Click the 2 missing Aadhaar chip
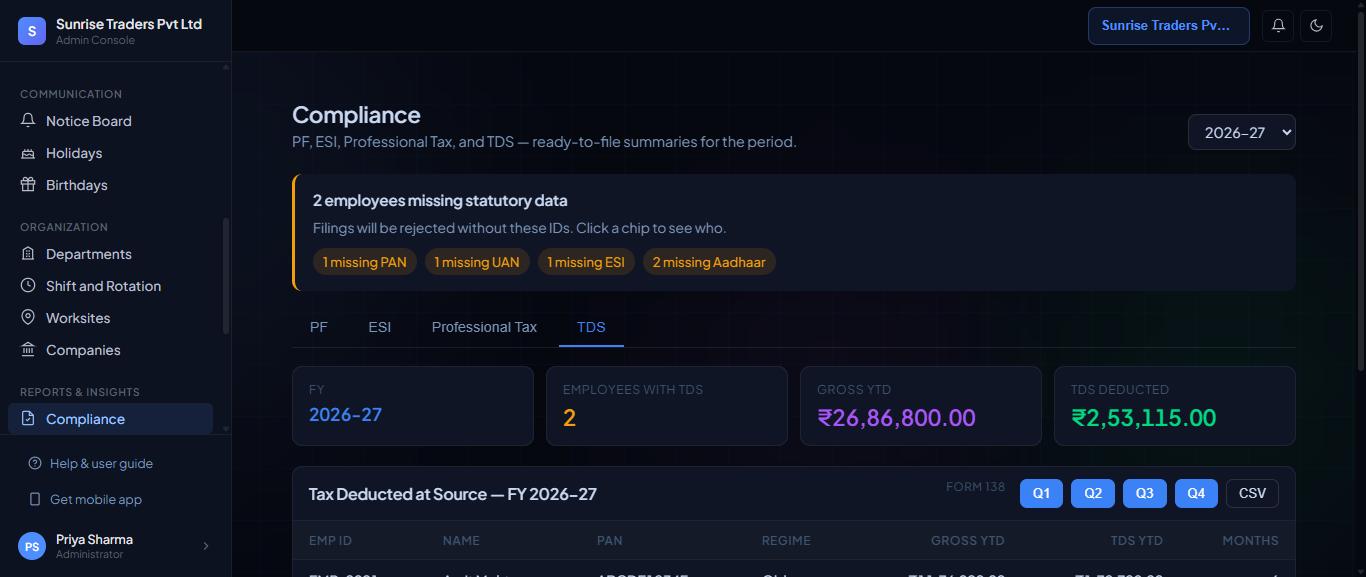1366x577 pixels. click(709, 262)
